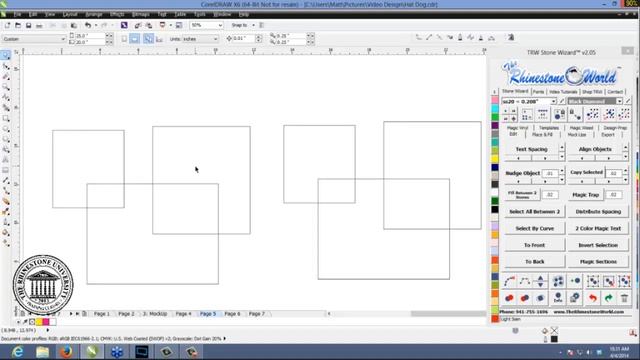This screenshot has width=640, height=360.
Task: Click the To Back button
Action: point(535,262)
